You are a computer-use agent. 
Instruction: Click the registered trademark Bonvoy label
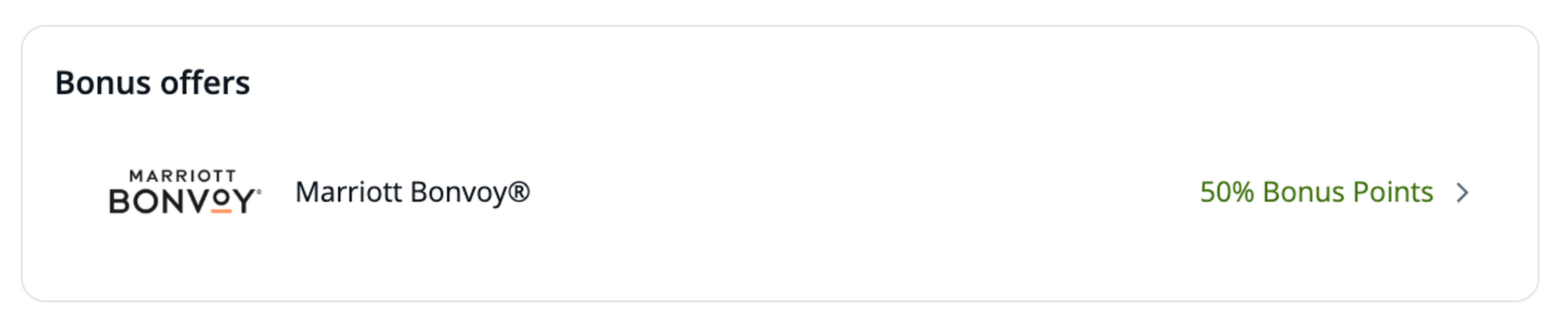[412, 192]
